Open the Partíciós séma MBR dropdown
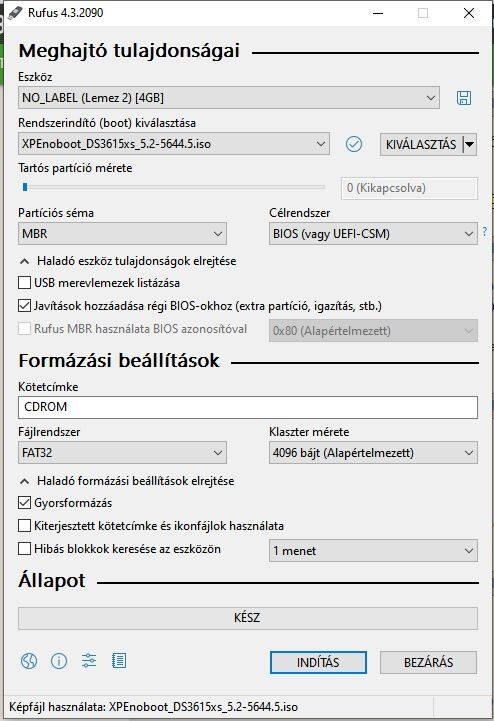Image resolution: width=494 pixels, height=721 pixels. click(x=122, y=234)
